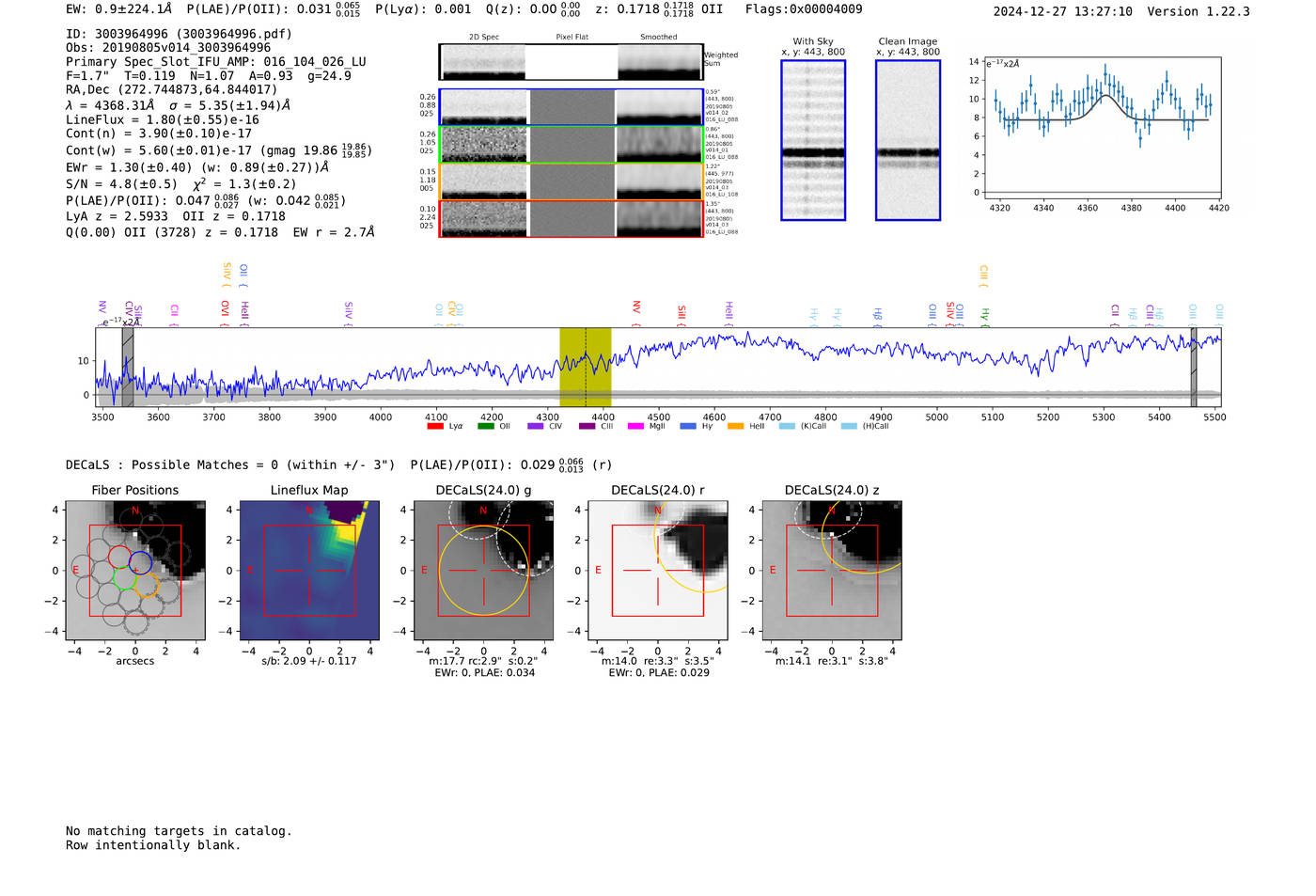Click the '2D Spec' column header

click(x=484, y=37)
